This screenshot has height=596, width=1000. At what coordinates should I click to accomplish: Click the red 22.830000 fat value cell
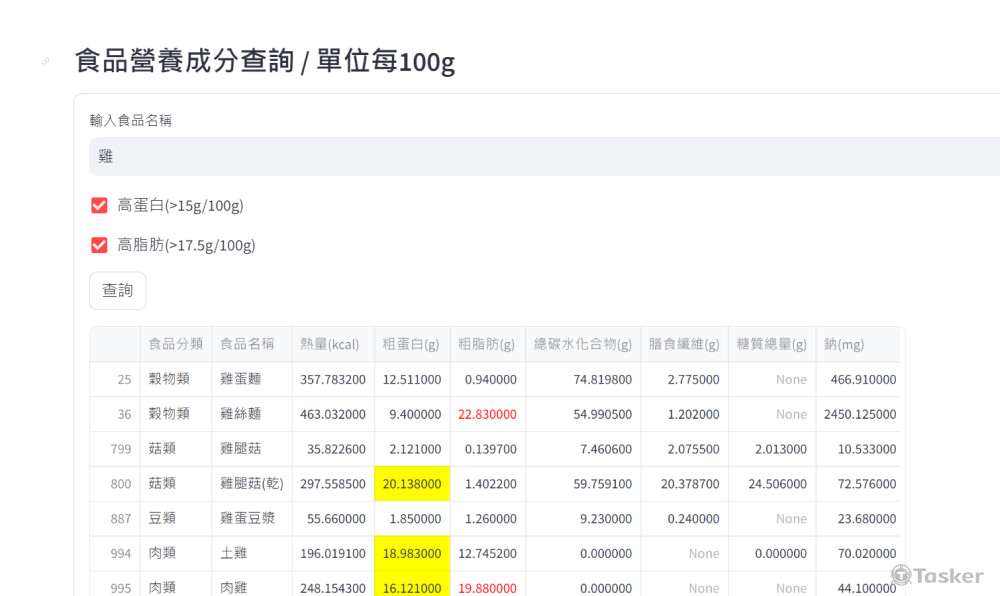point(487,414)
